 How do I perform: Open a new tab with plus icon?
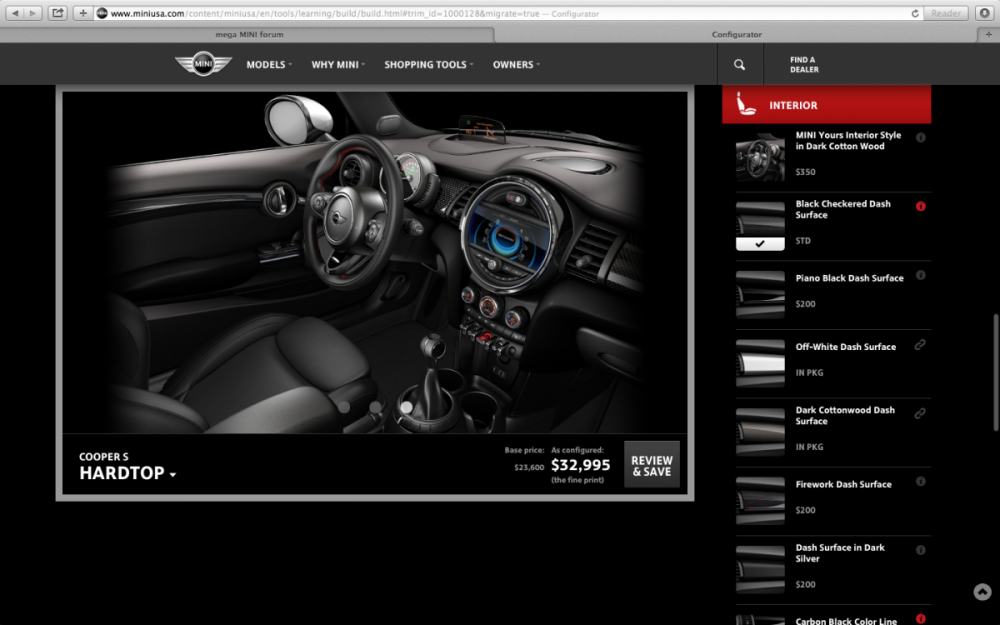[989, 34]
